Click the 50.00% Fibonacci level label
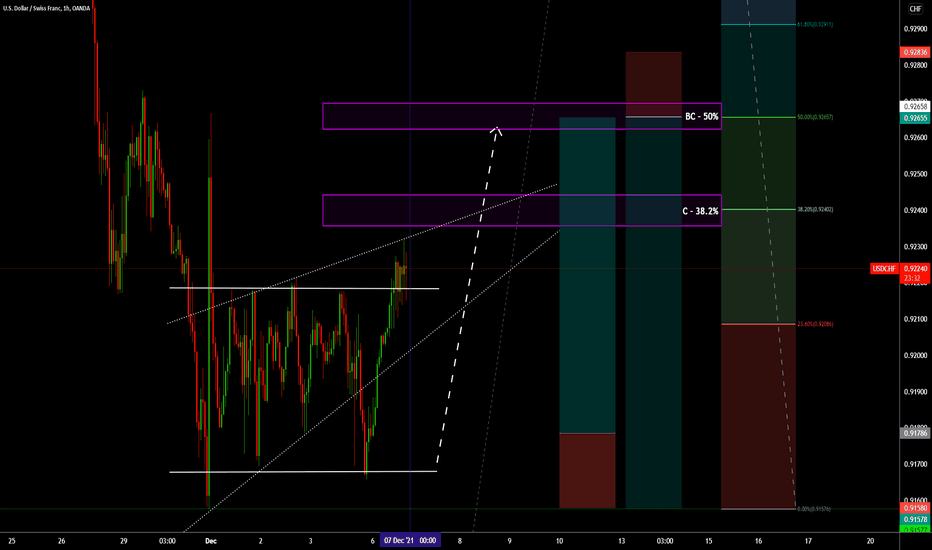 [815, 117]
